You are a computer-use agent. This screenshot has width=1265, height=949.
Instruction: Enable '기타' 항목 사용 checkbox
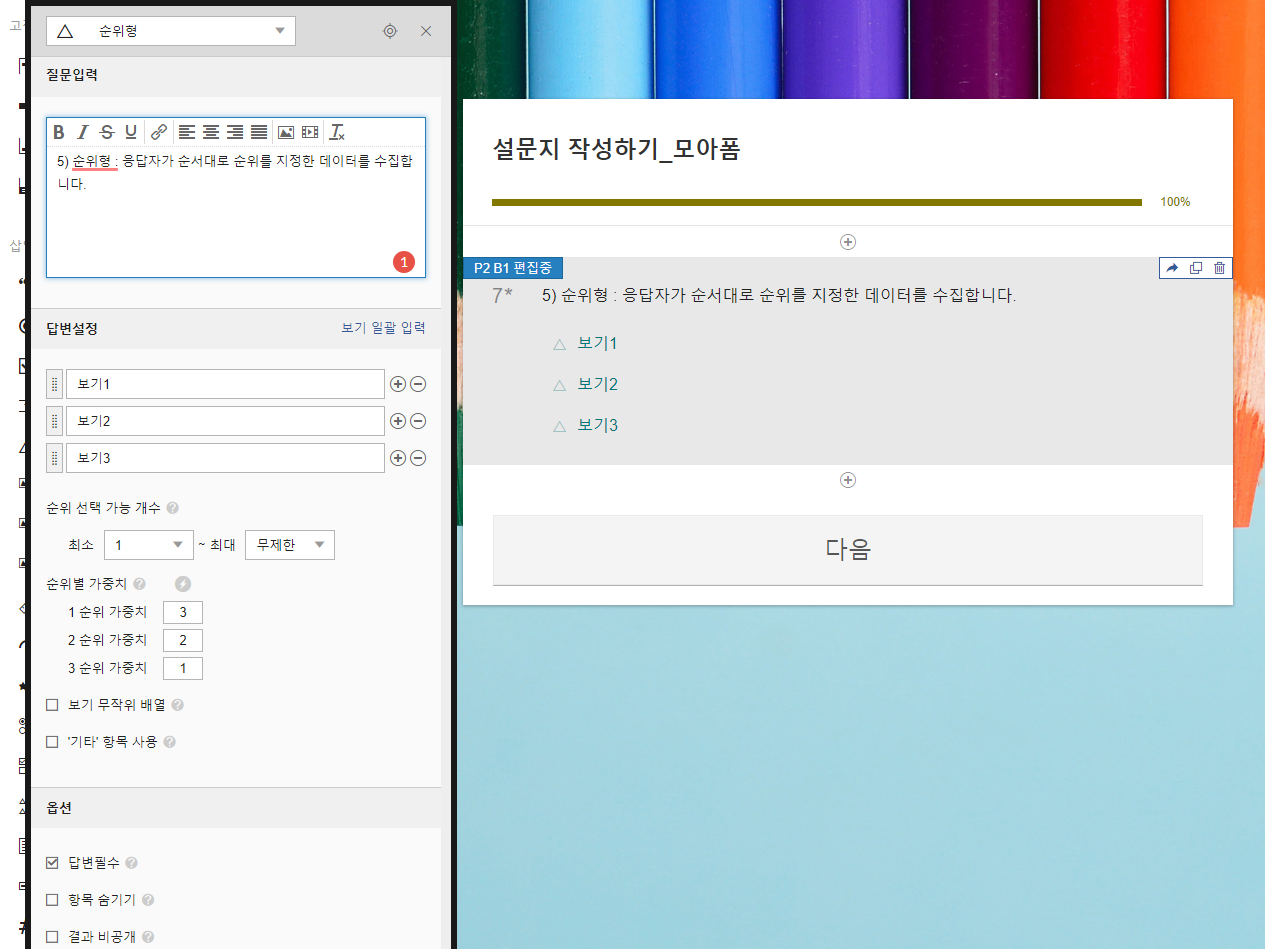tap(53, 742)
